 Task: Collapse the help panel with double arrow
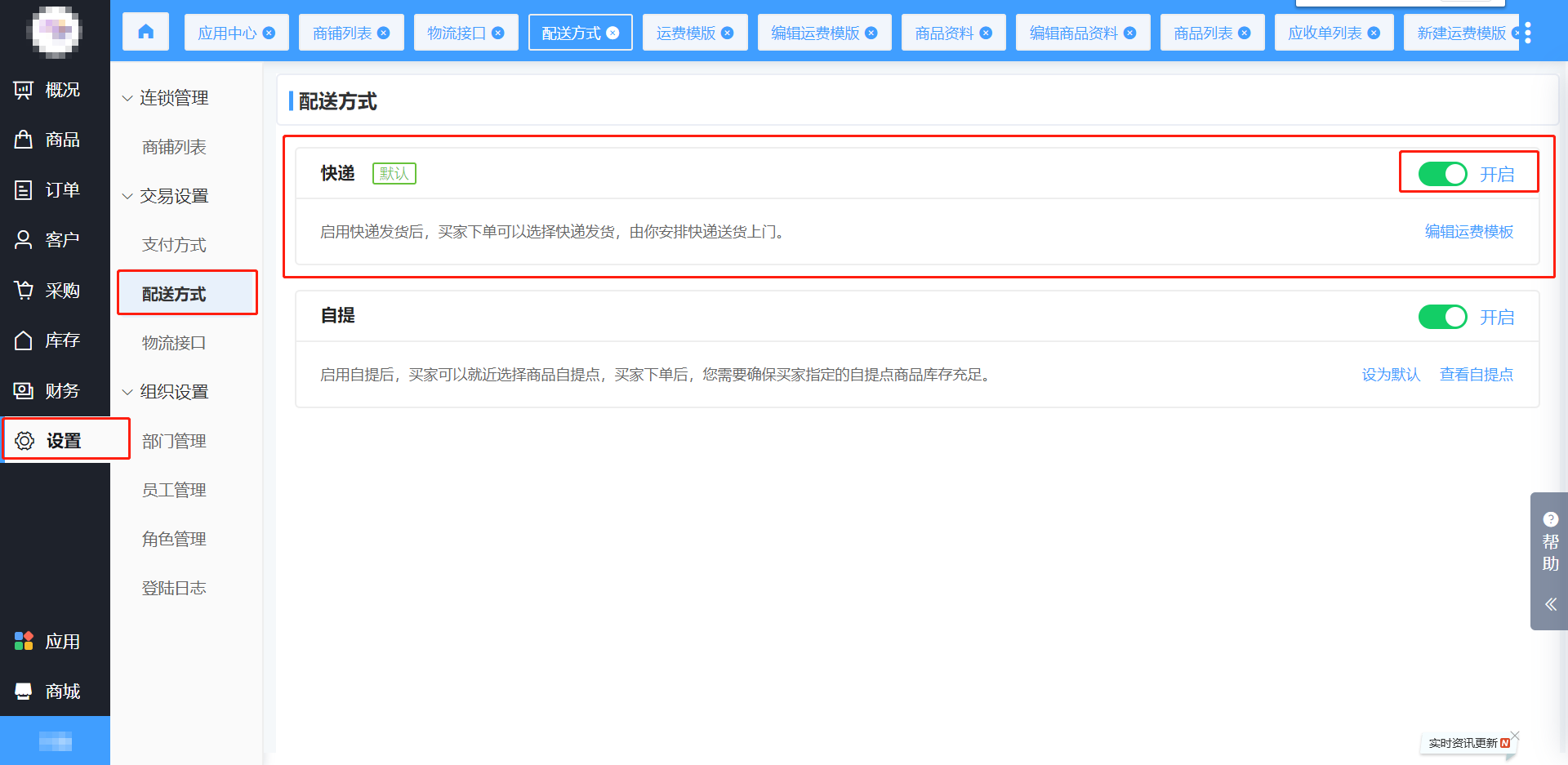[x=1550, y=604]
